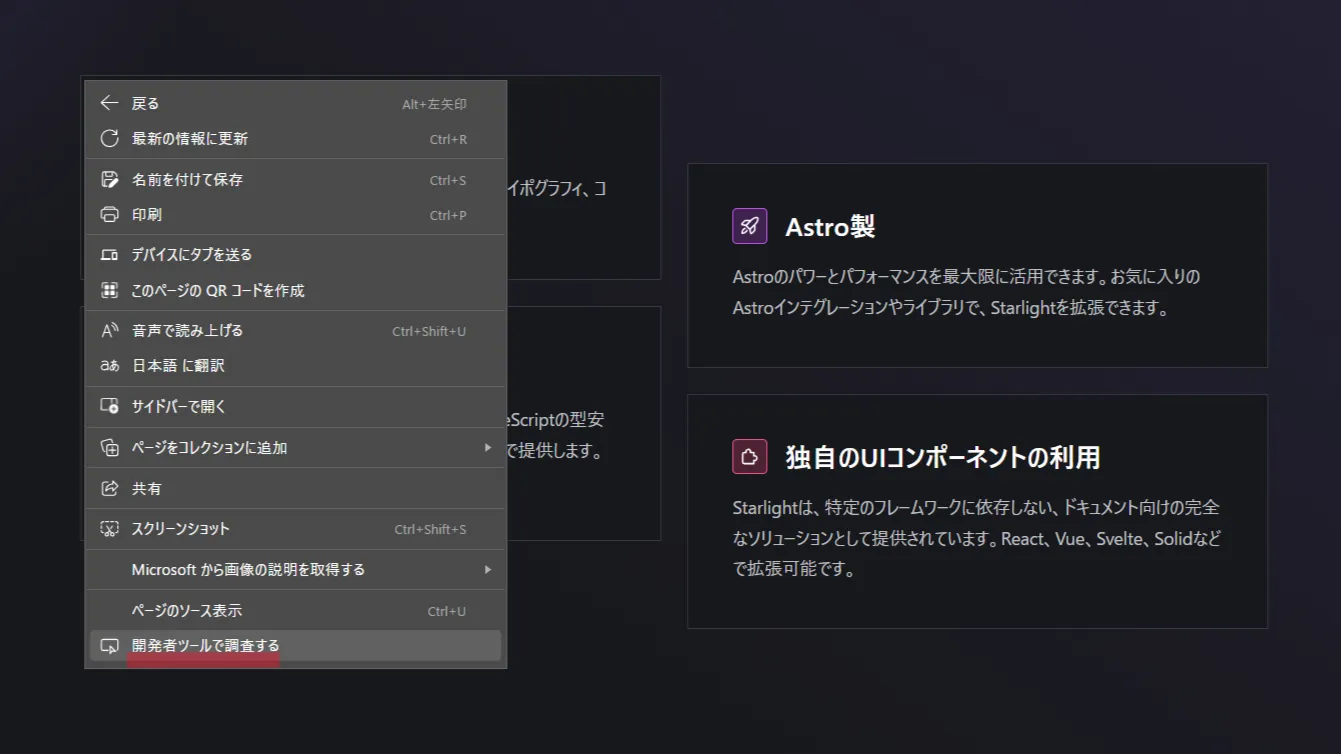Choose 共有 from the context menu
Viewport: 1341px width, 754px height.
tap(296, 489)
